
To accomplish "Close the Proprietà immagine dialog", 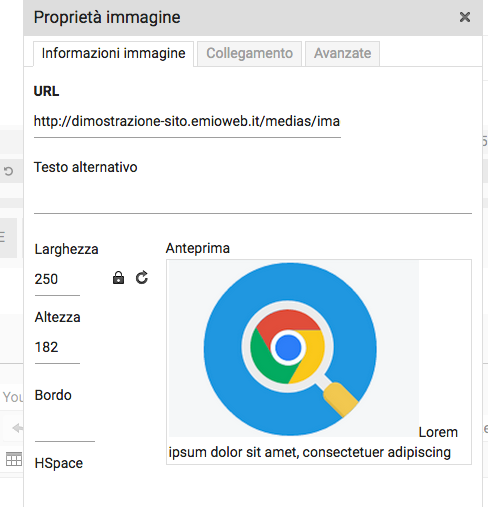I will tap(465, 17).
